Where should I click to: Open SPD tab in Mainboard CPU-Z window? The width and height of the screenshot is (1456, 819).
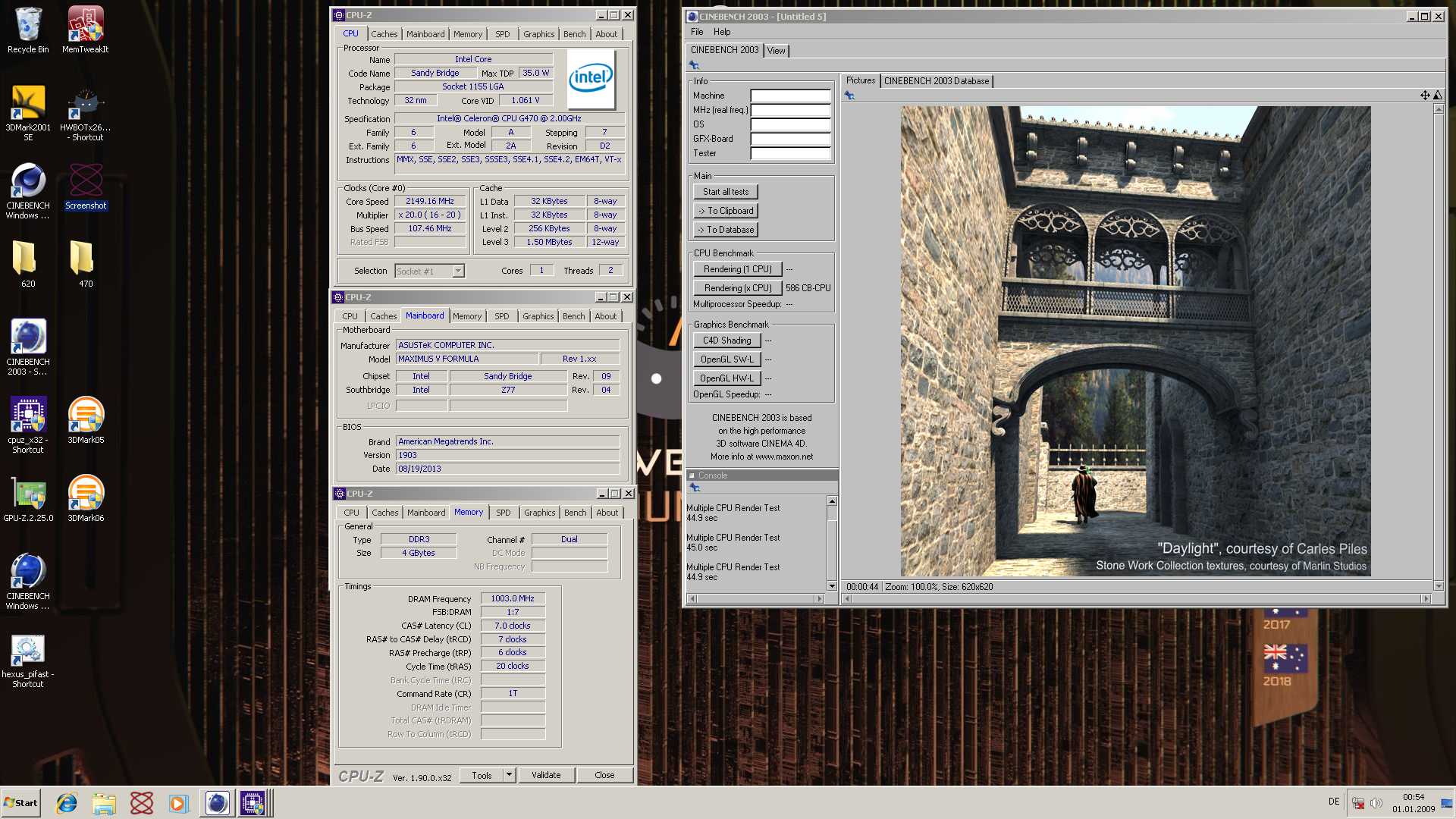501,316
